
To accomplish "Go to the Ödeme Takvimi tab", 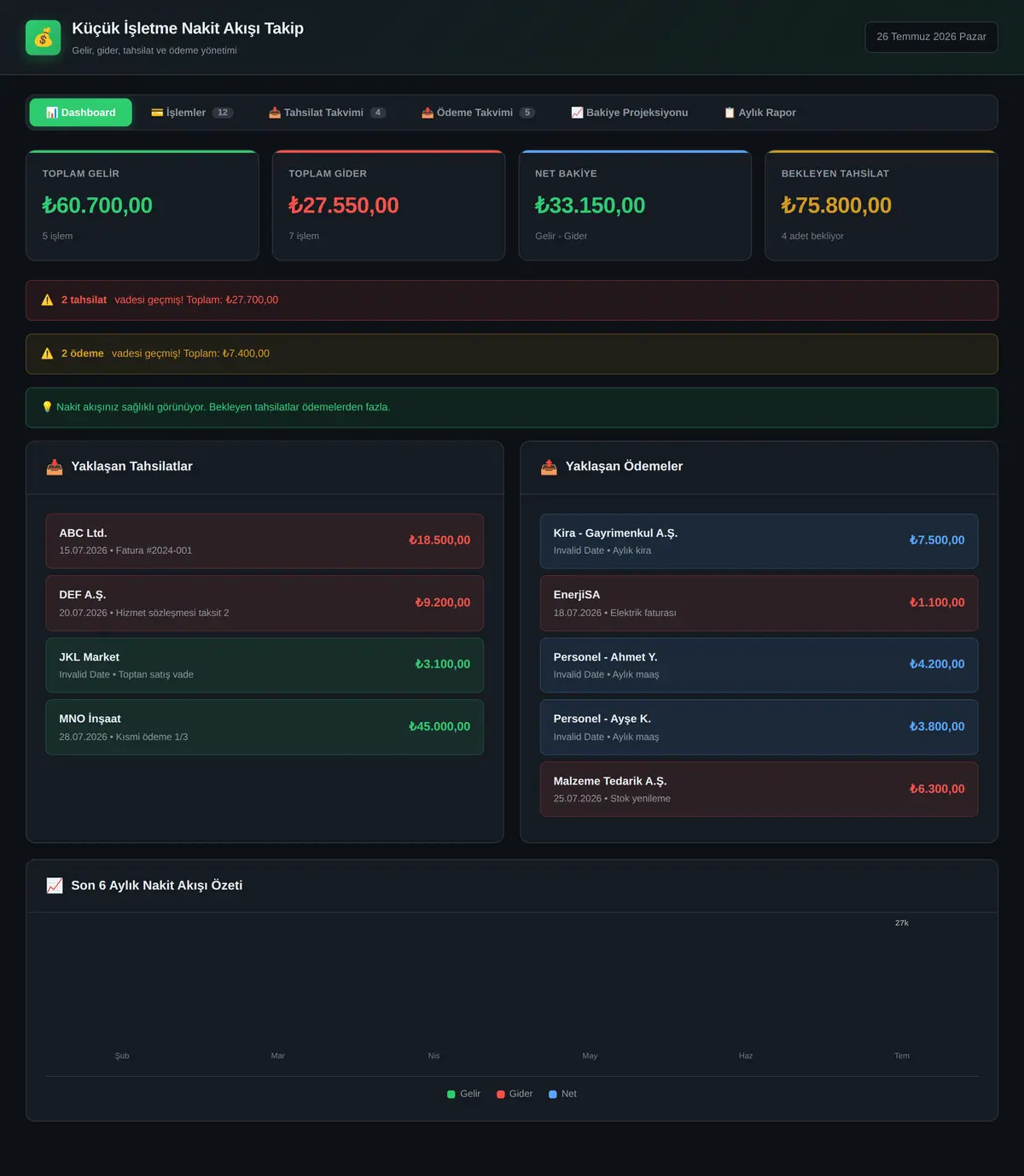I will pos(479,113).
